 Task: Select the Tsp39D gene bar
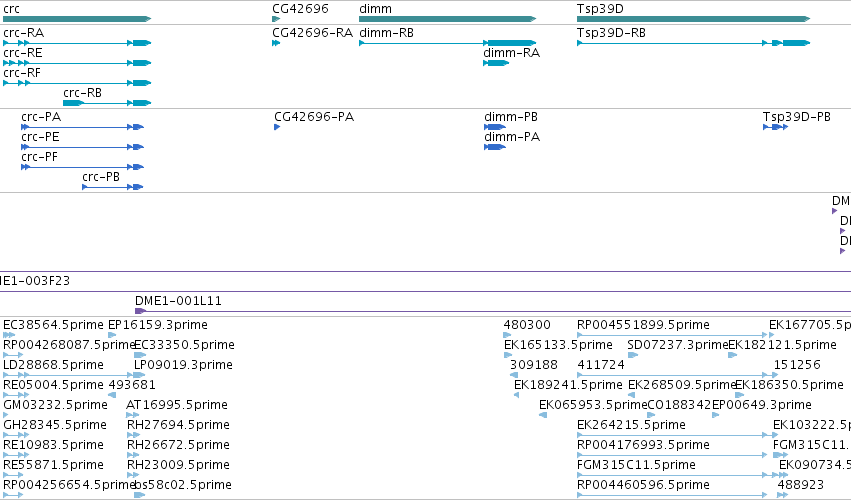tap(694, 19)
